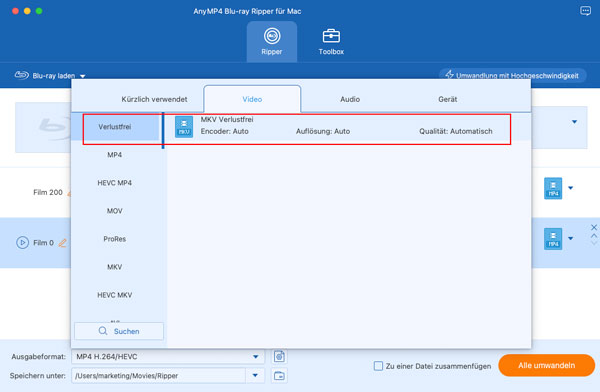The height and width of the screenshot is (392, 600).
Task: Click the Auflösung: Auto text
Action: point(323,131)
